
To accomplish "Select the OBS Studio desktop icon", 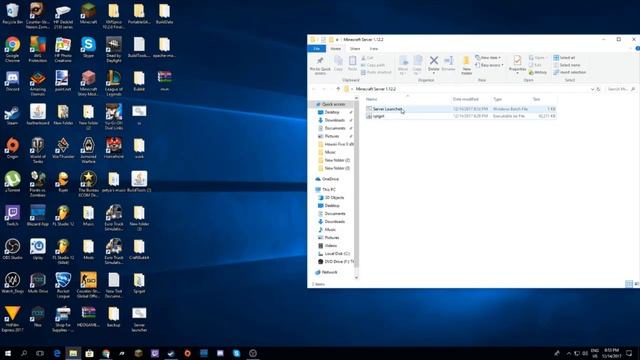I will 12,249.
